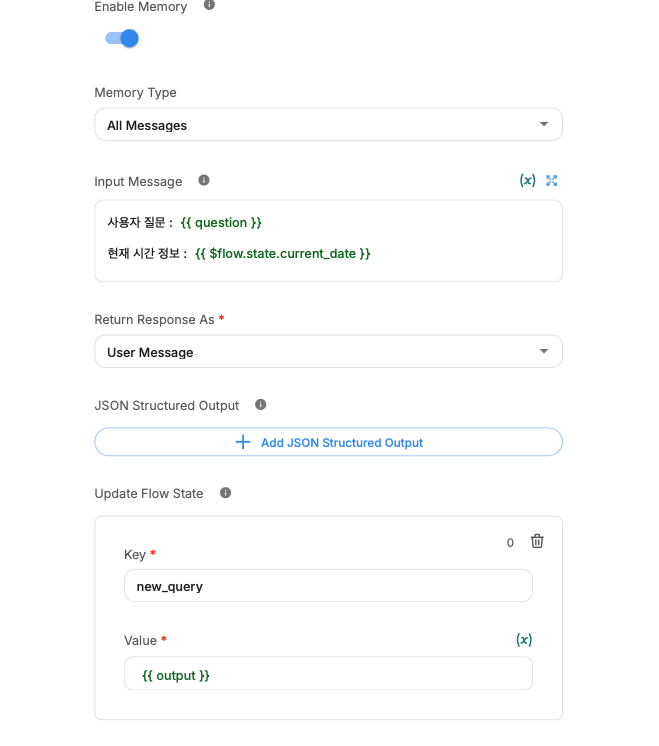Screen dimensions: 659x746
Task: Delete the new_query flow state entry
Action: [x=537, y=541]
